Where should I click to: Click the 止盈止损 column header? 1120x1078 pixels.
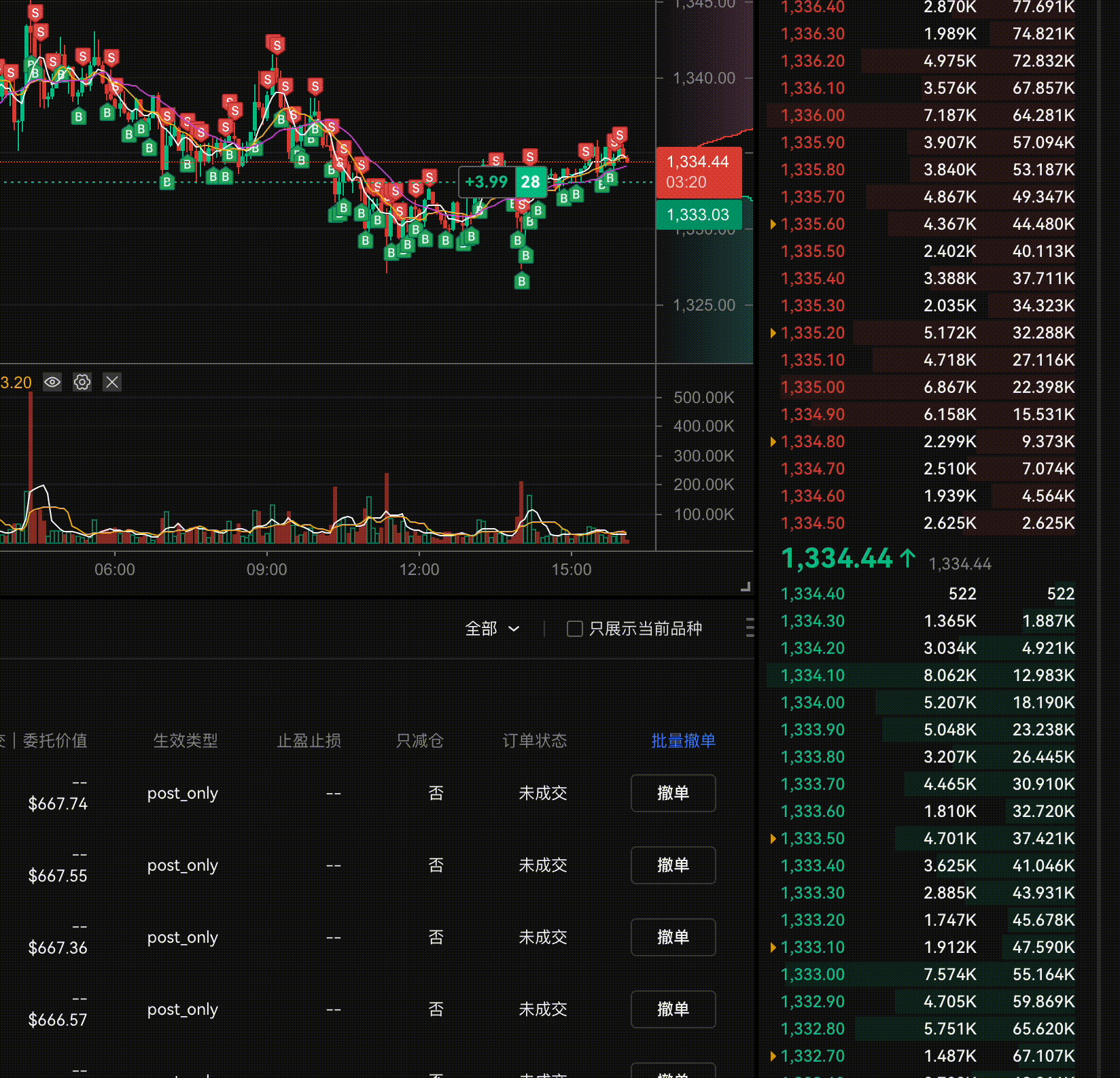(309, 740)
